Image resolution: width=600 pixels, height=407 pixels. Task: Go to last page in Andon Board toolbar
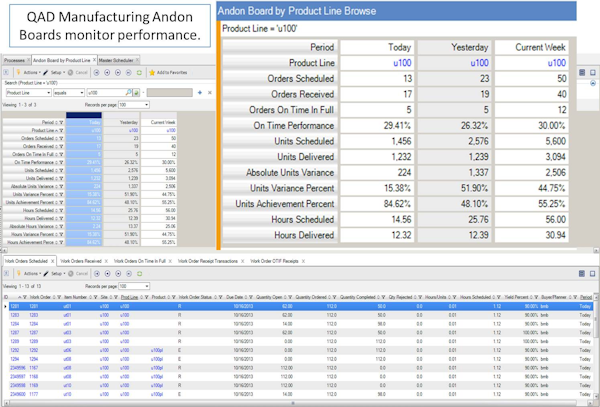point(129,72)
